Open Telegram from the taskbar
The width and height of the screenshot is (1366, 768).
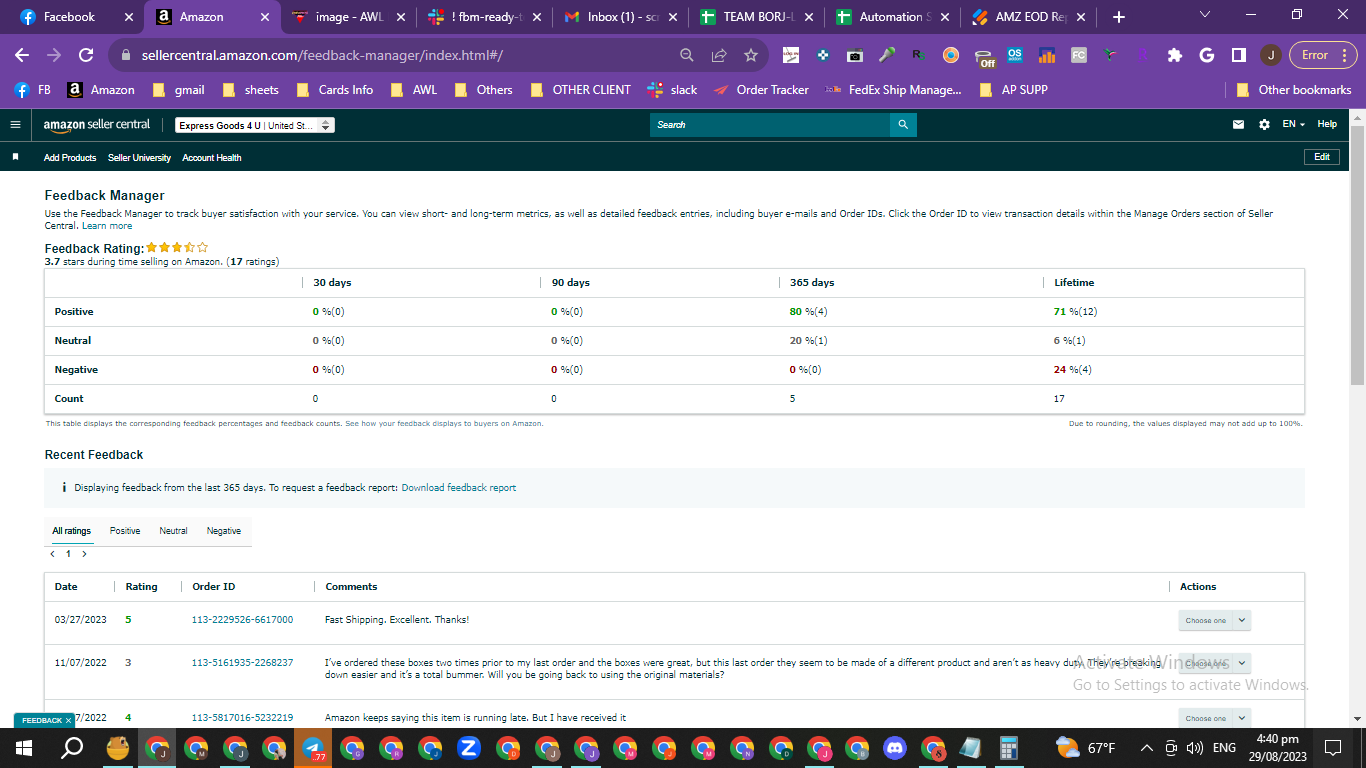click(313, 748)
